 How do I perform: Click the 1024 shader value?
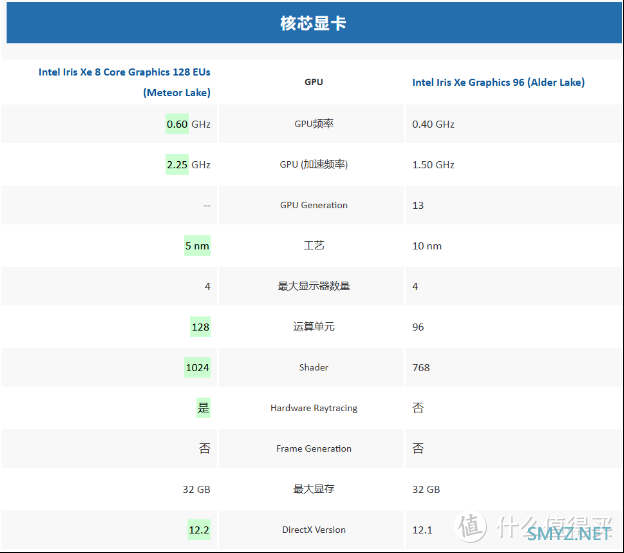pos(197,368)
